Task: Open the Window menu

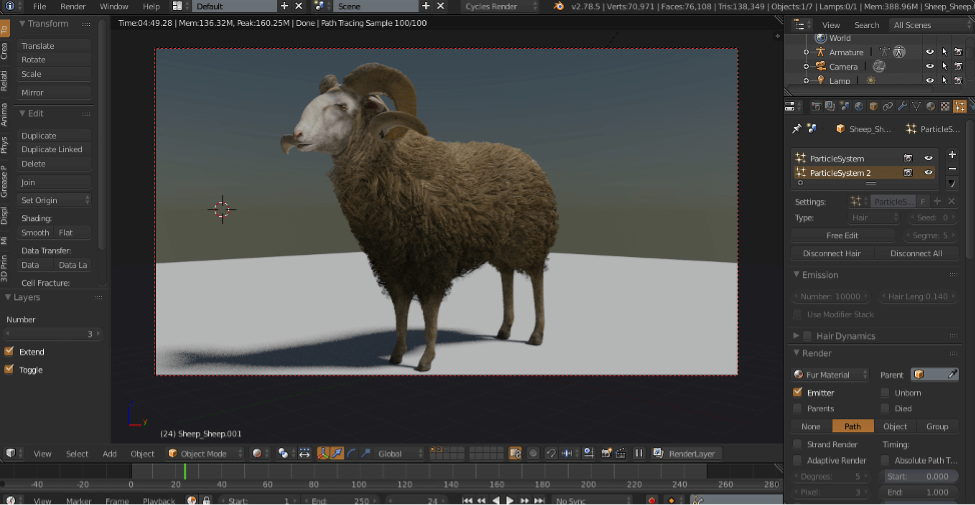Action: pyautogui.click(x=114, y=6)
